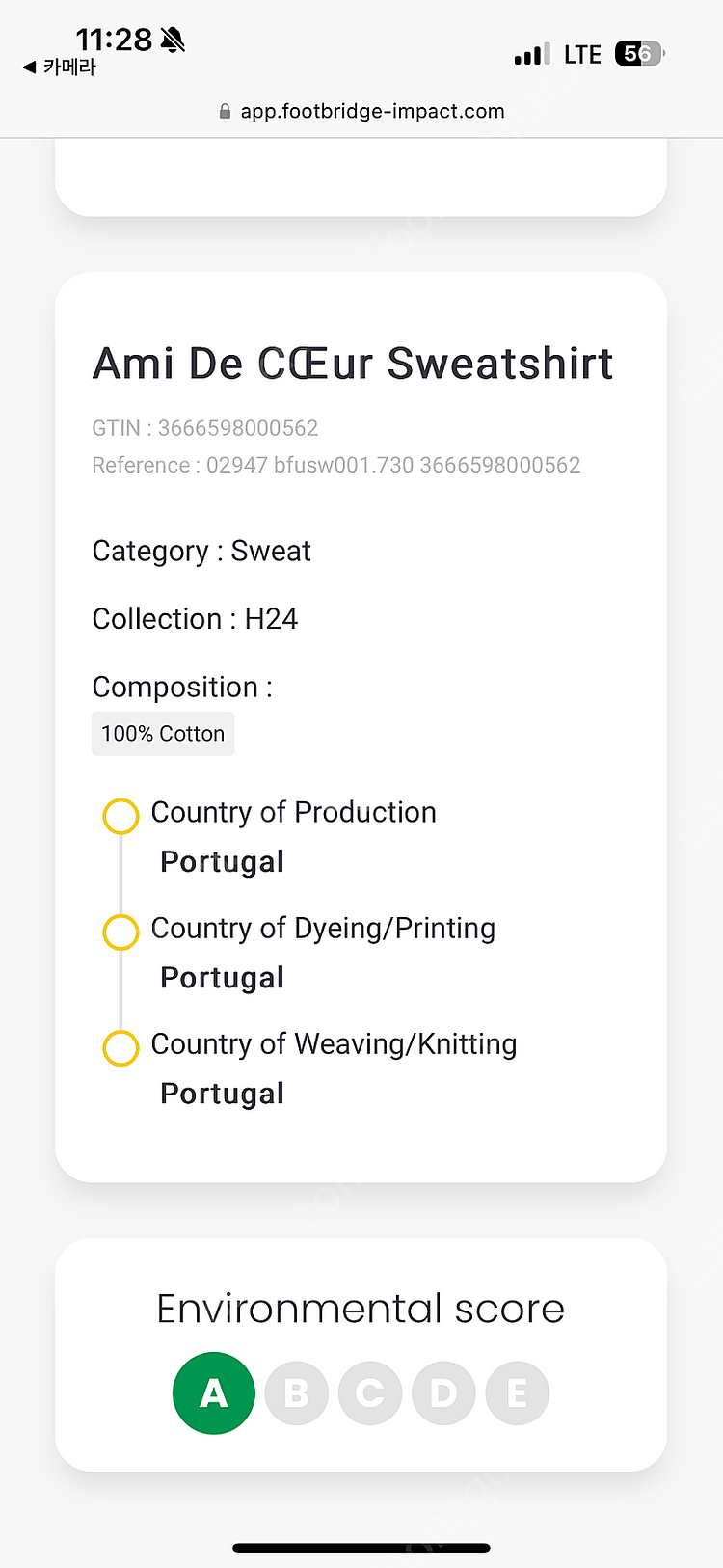Select environmental score grade E
The width and height of the screenshot is (723, 1568).
[518, 1392]
